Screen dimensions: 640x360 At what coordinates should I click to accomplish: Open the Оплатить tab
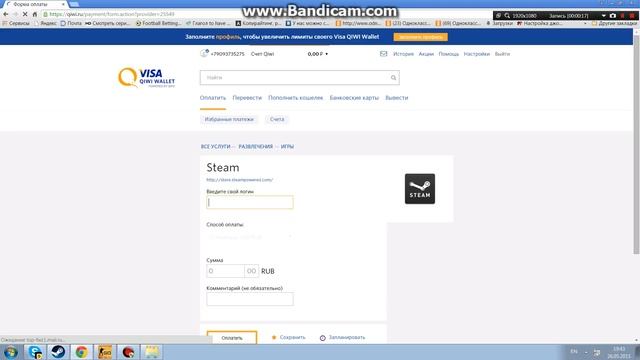213,98
